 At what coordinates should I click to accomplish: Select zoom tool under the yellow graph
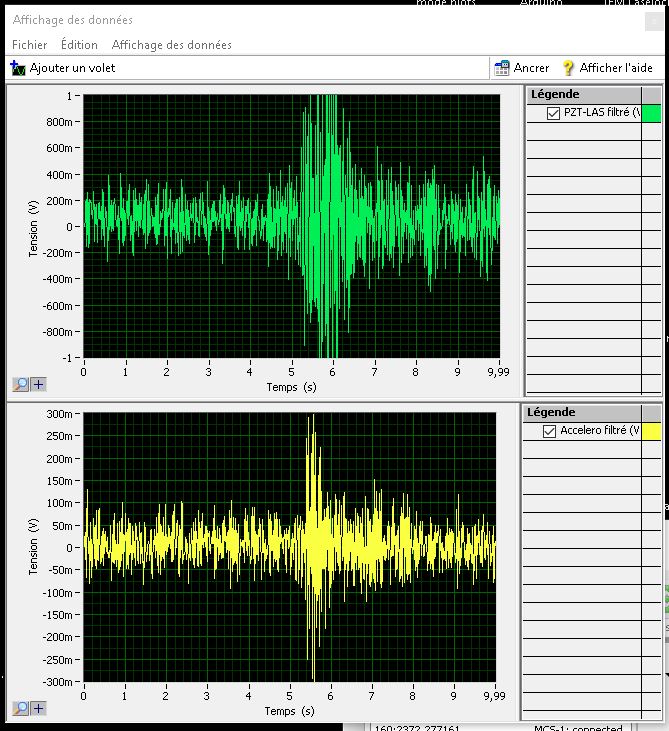pyautogui.click(x=22, y=708)
